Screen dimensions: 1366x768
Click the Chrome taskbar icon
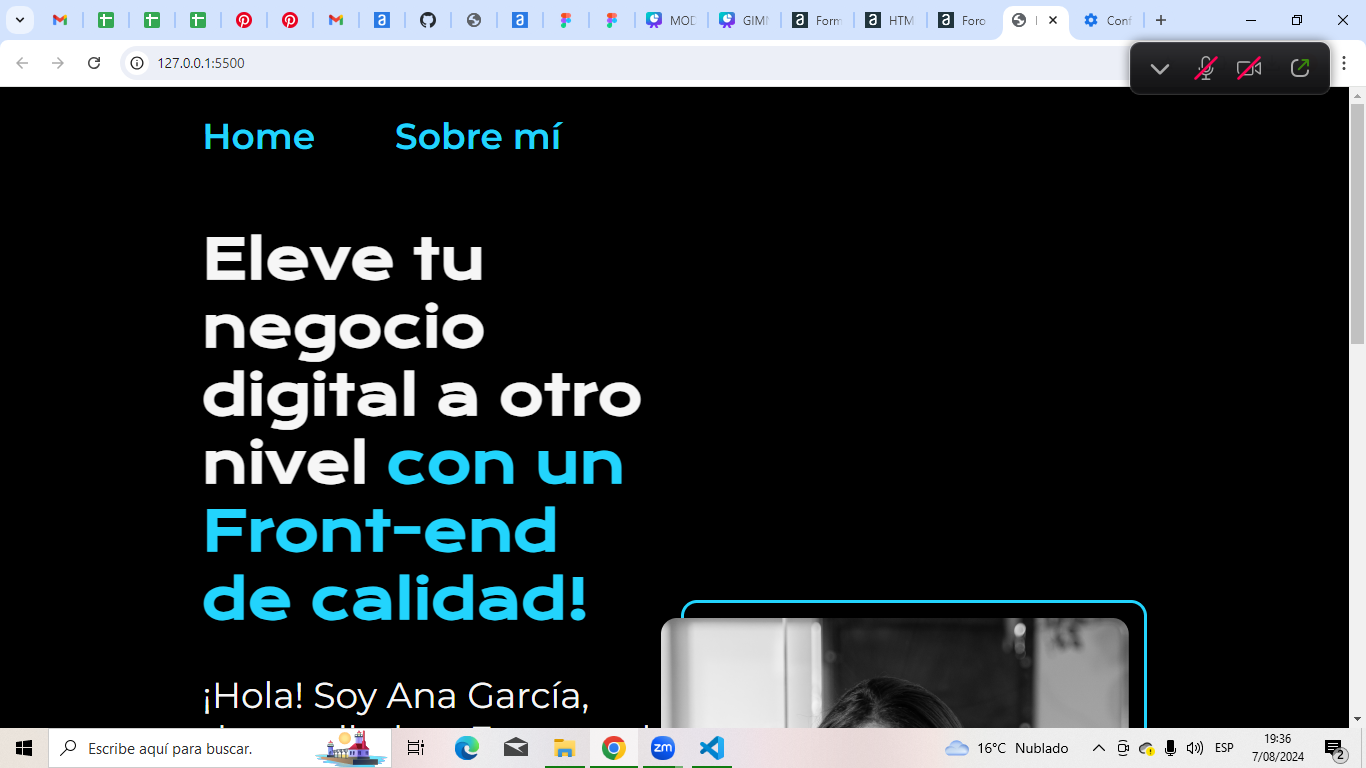click(x=614, y=748)
